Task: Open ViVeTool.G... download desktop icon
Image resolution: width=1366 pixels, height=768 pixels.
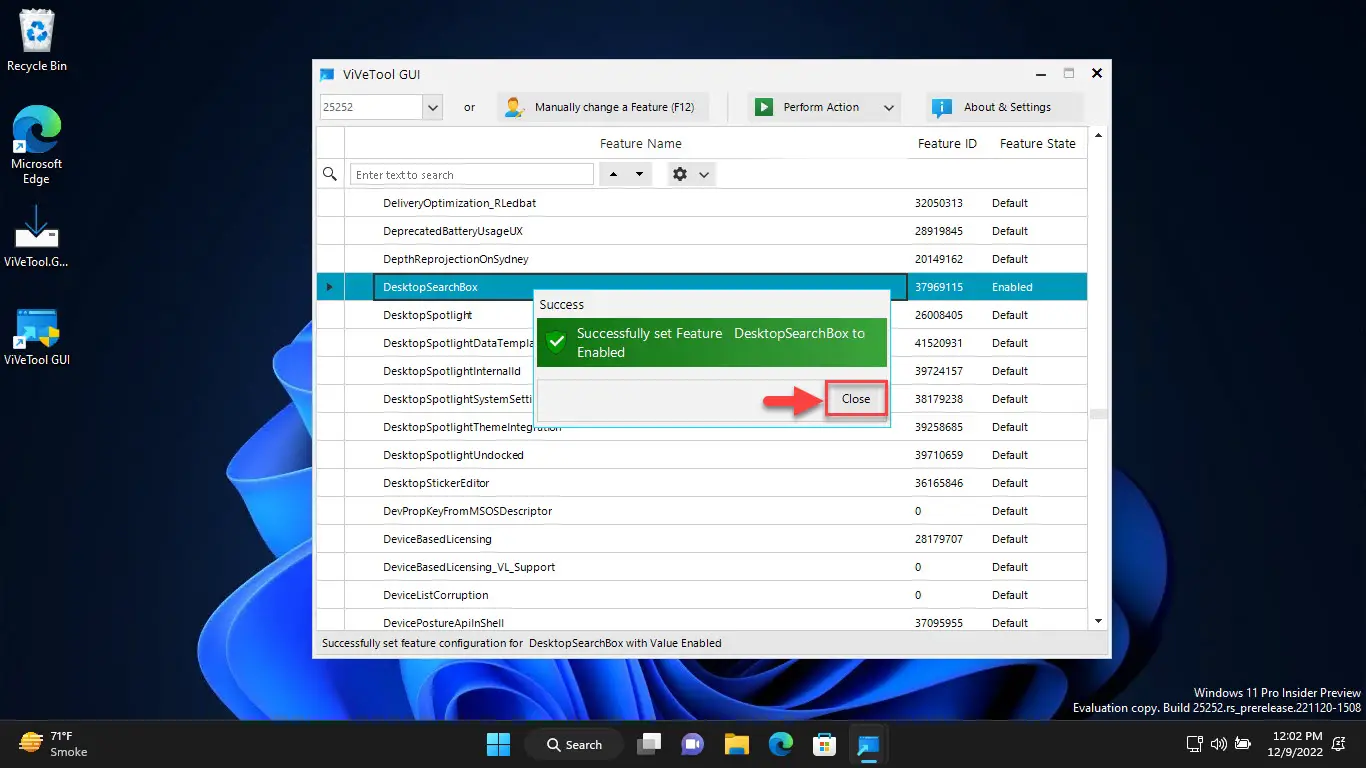Action: tap(37, 237)
